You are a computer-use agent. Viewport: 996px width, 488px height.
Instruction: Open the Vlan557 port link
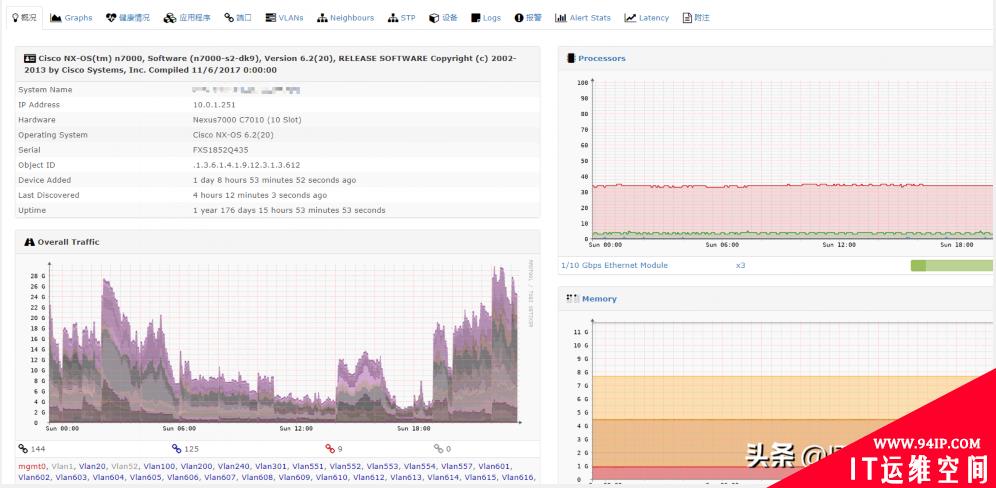(457, 466)
